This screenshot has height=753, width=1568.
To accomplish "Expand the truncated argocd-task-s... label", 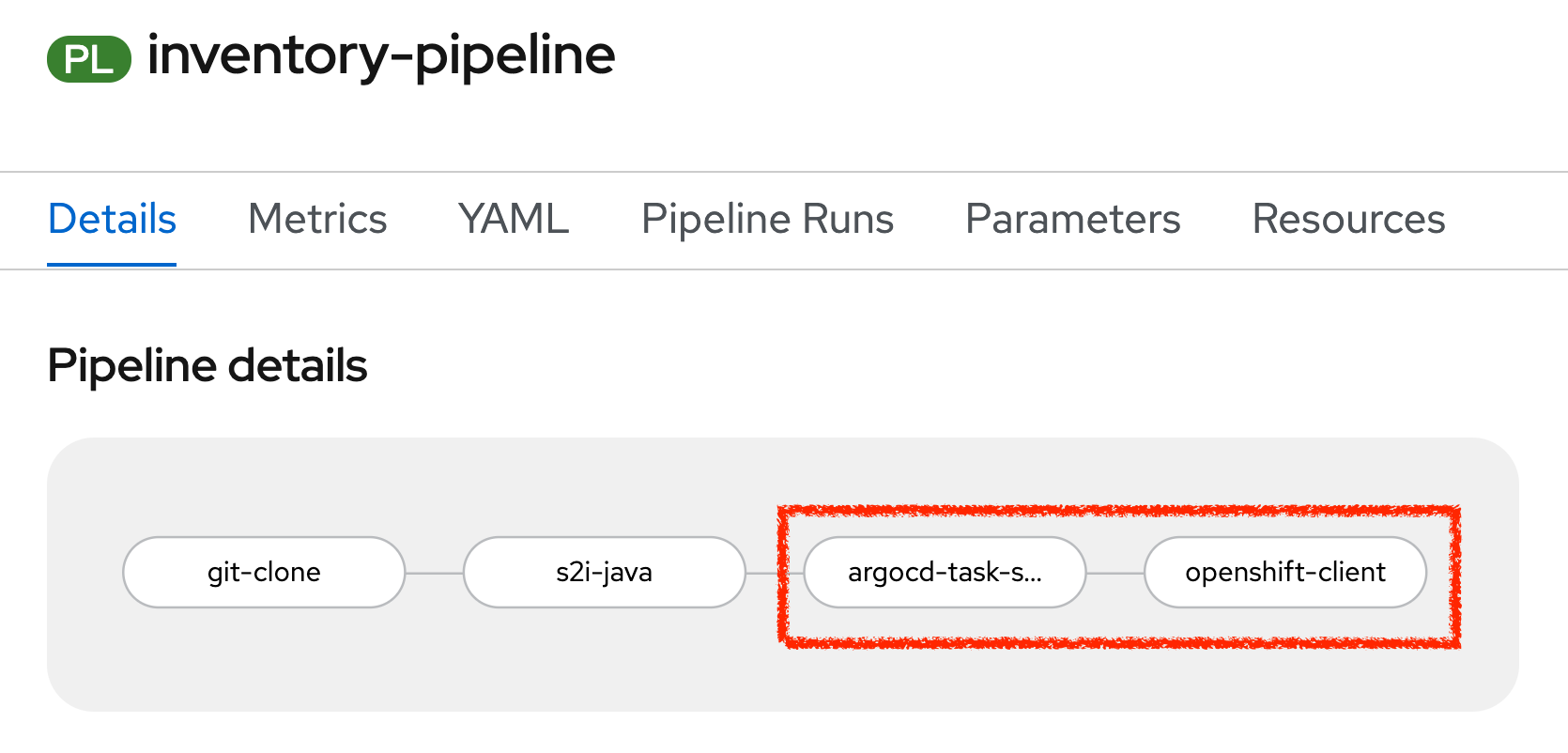I will (945, 572).
